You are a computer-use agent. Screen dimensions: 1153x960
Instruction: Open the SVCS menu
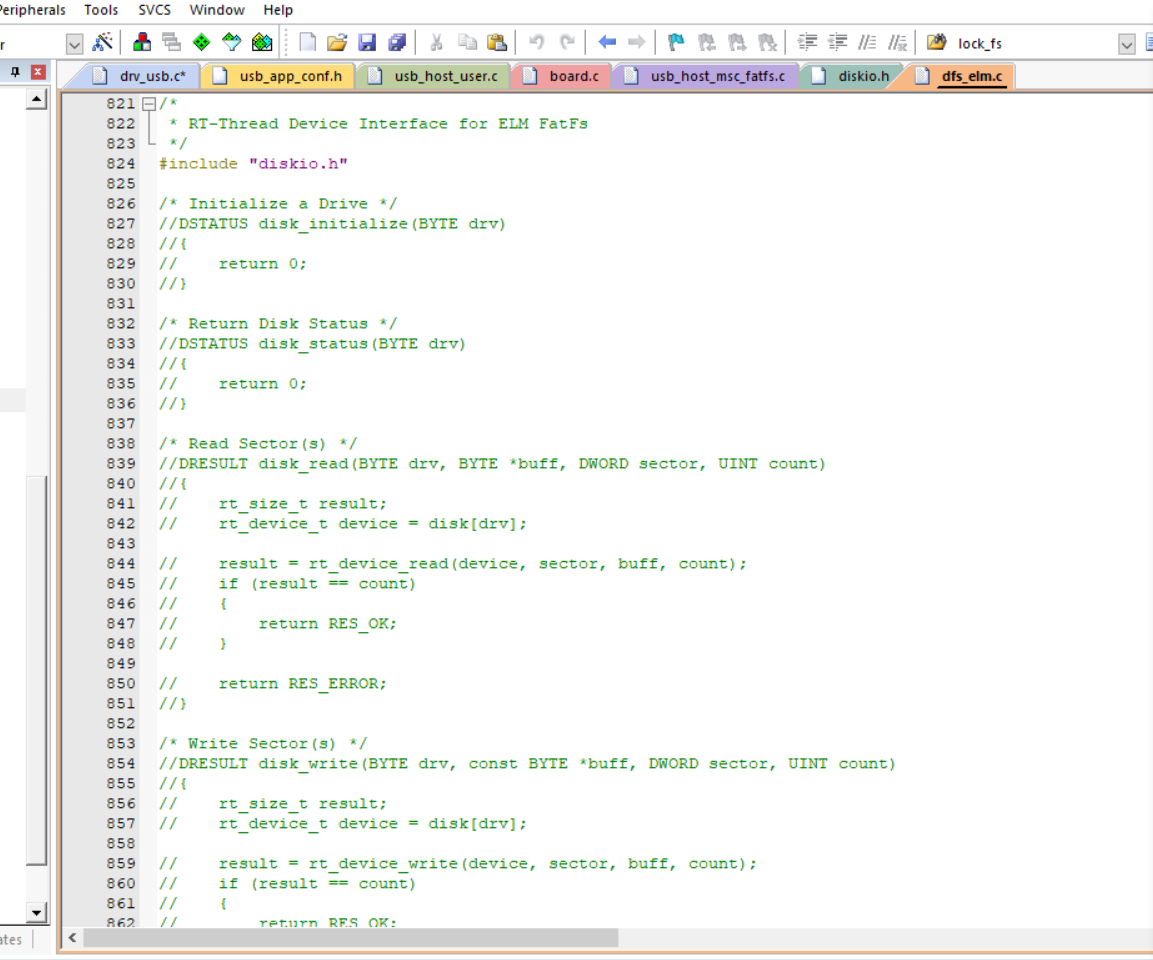[154, 10]
